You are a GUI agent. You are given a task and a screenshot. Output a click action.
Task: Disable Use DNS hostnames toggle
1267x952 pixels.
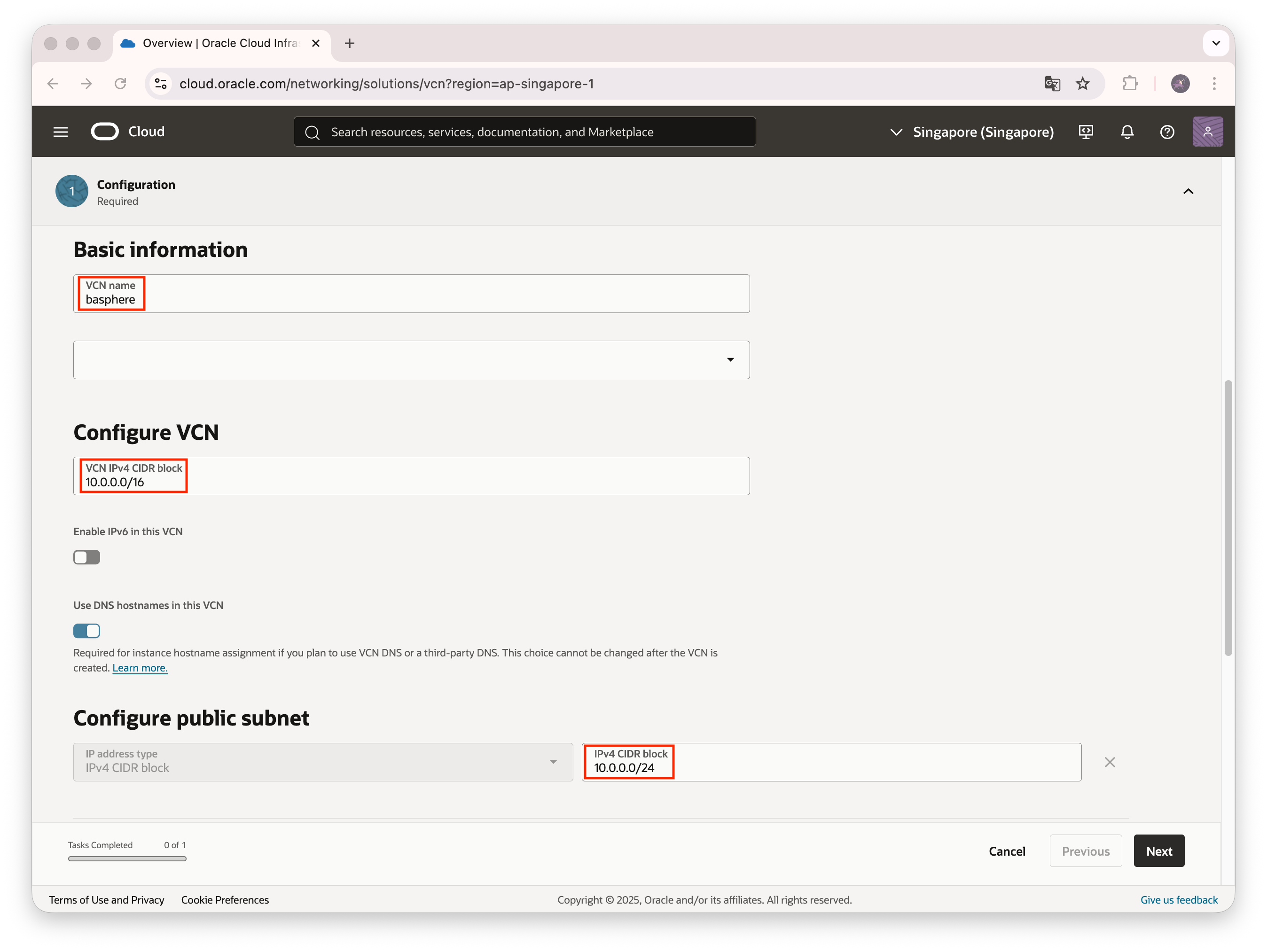[86, 631]
